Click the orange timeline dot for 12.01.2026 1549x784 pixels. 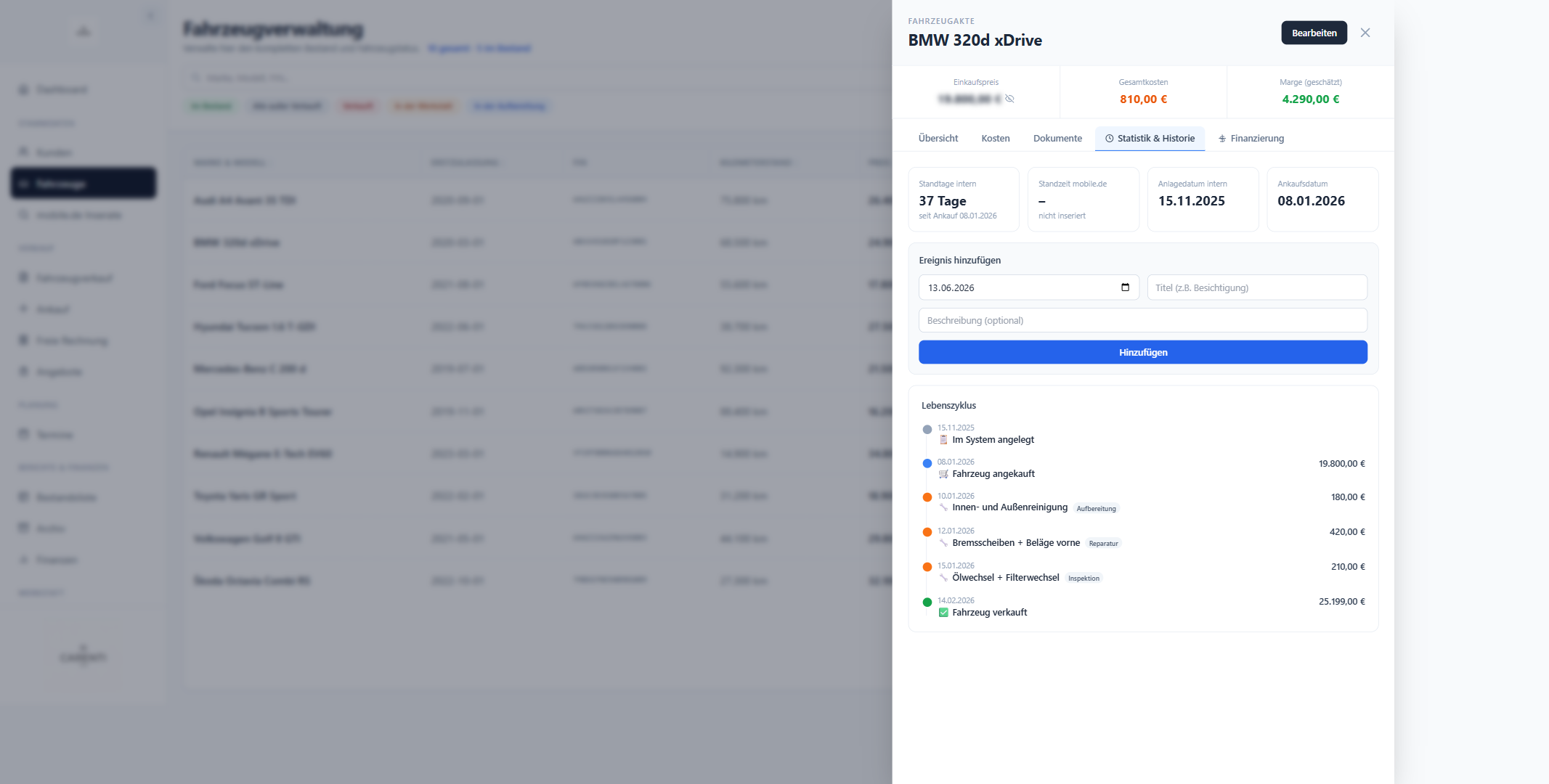[x=927, y=532]
